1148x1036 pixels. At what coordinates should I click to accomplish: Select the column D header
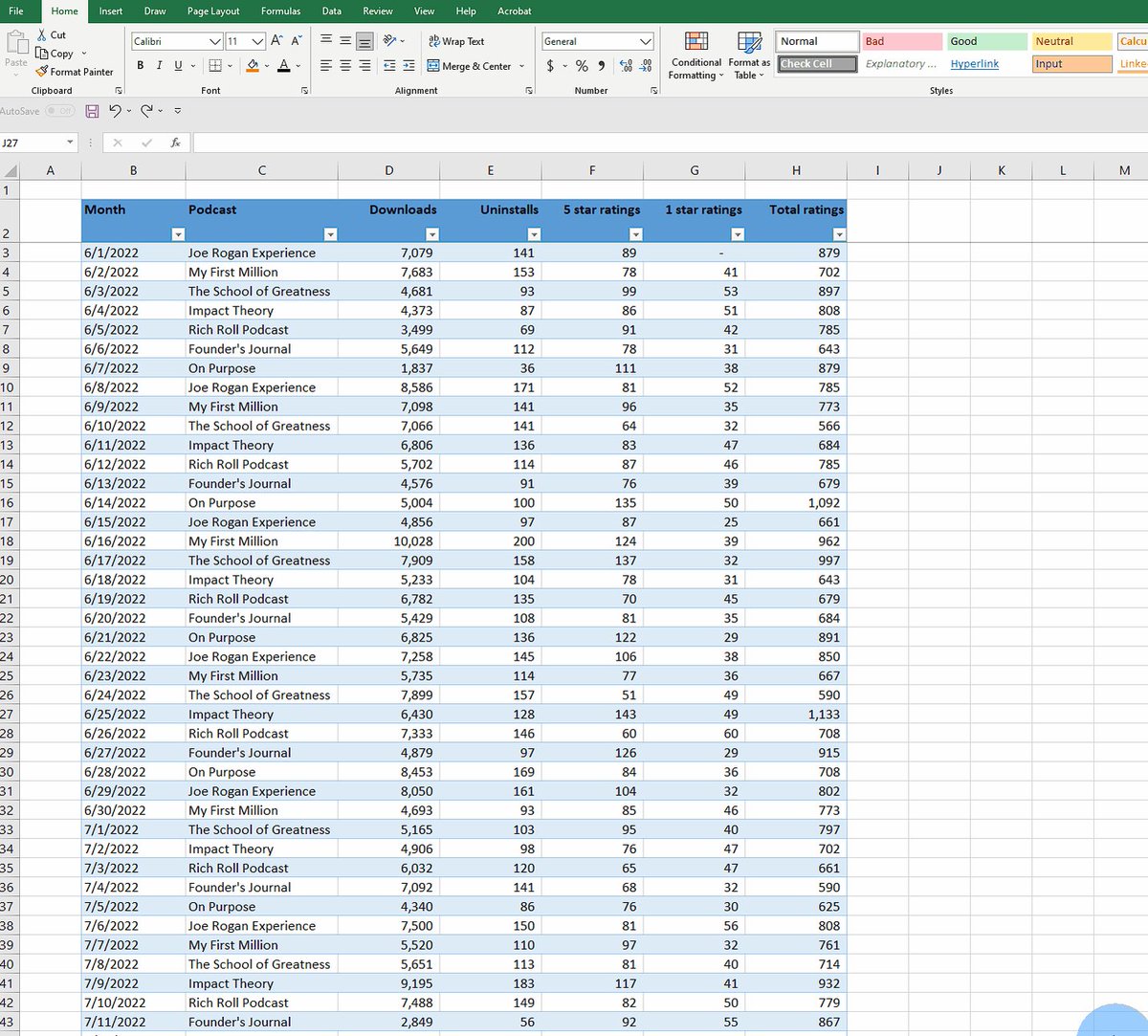[x=388, y=170]
